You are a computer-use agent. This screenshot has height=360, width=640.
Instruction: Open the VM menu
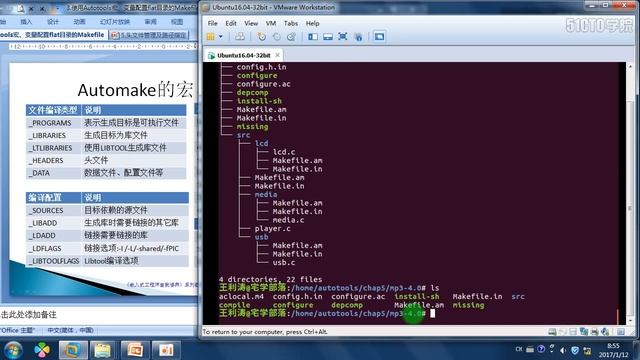click(271, 23)
